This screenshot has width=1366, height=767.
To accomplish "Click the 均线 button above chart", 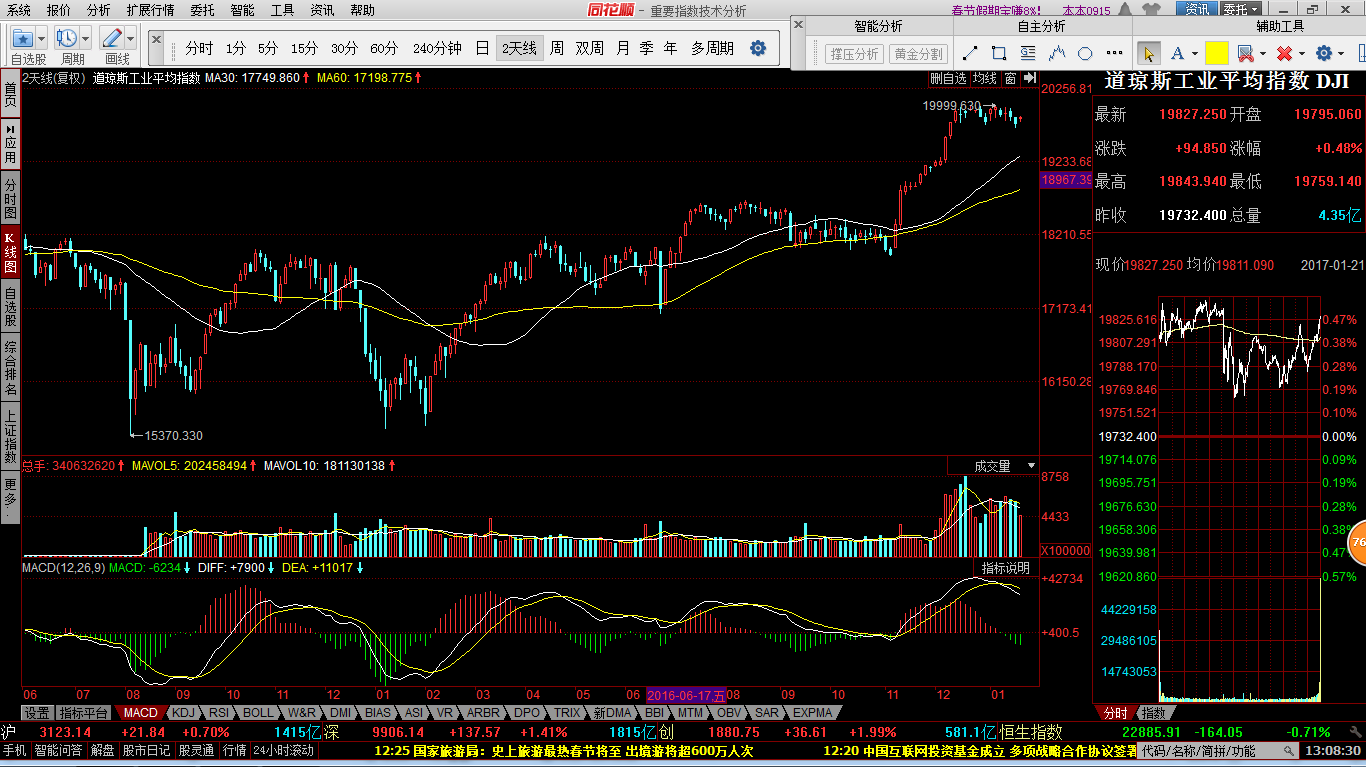I will tap(985, 78).
